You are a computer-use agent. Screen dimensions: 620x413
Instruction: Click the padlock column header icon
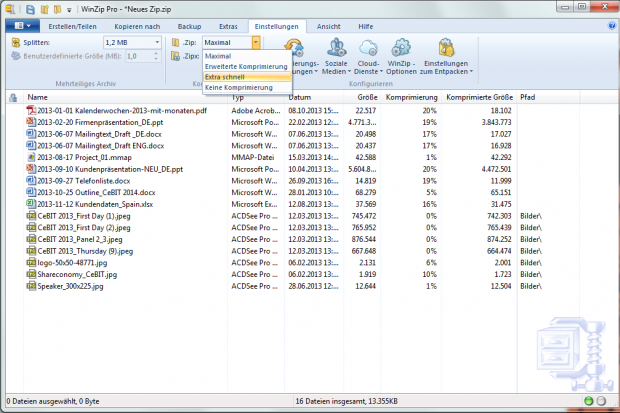(x=13, y=97)
